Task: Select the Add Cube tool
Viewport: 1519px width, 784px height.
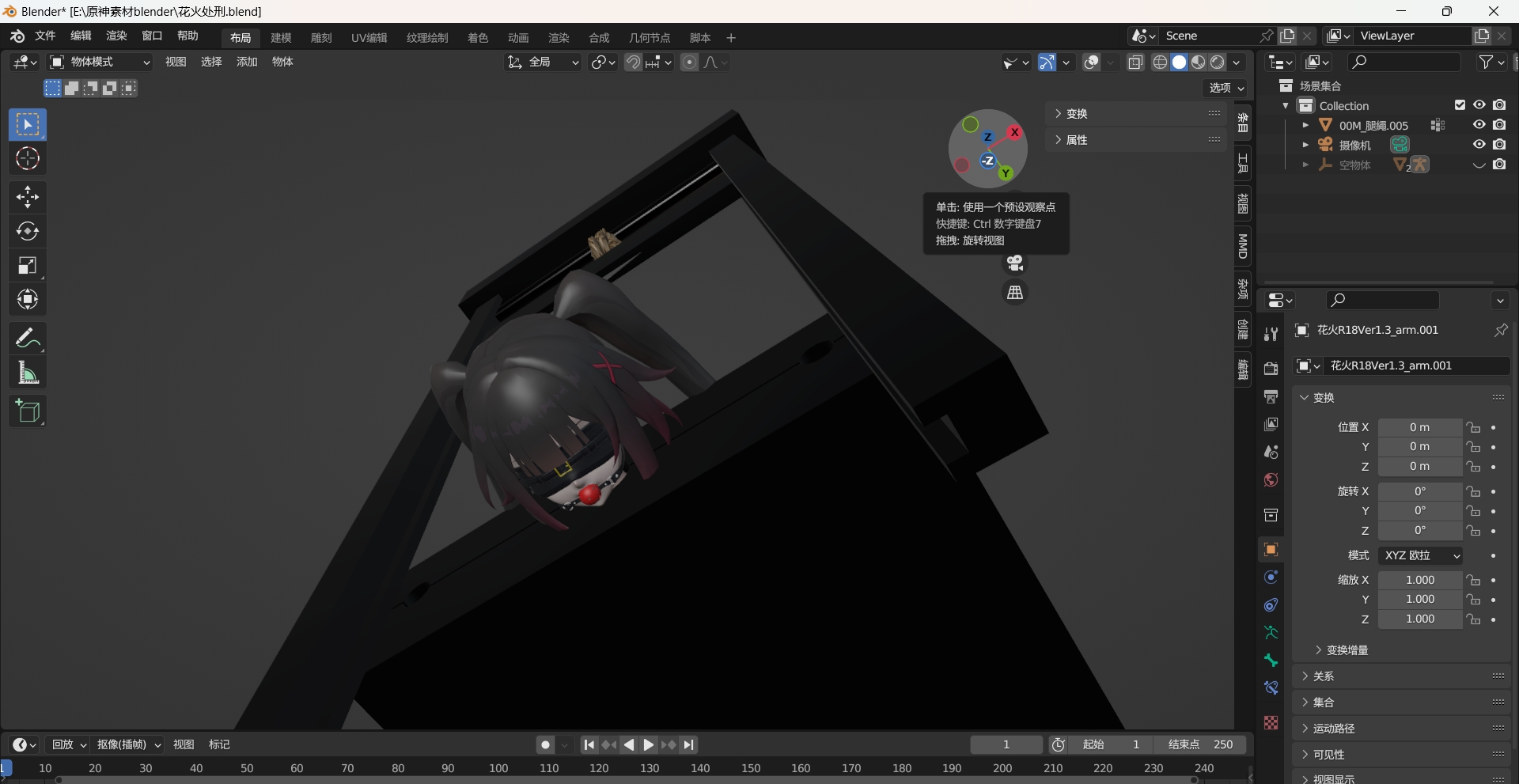Action: tap(28, 411)
